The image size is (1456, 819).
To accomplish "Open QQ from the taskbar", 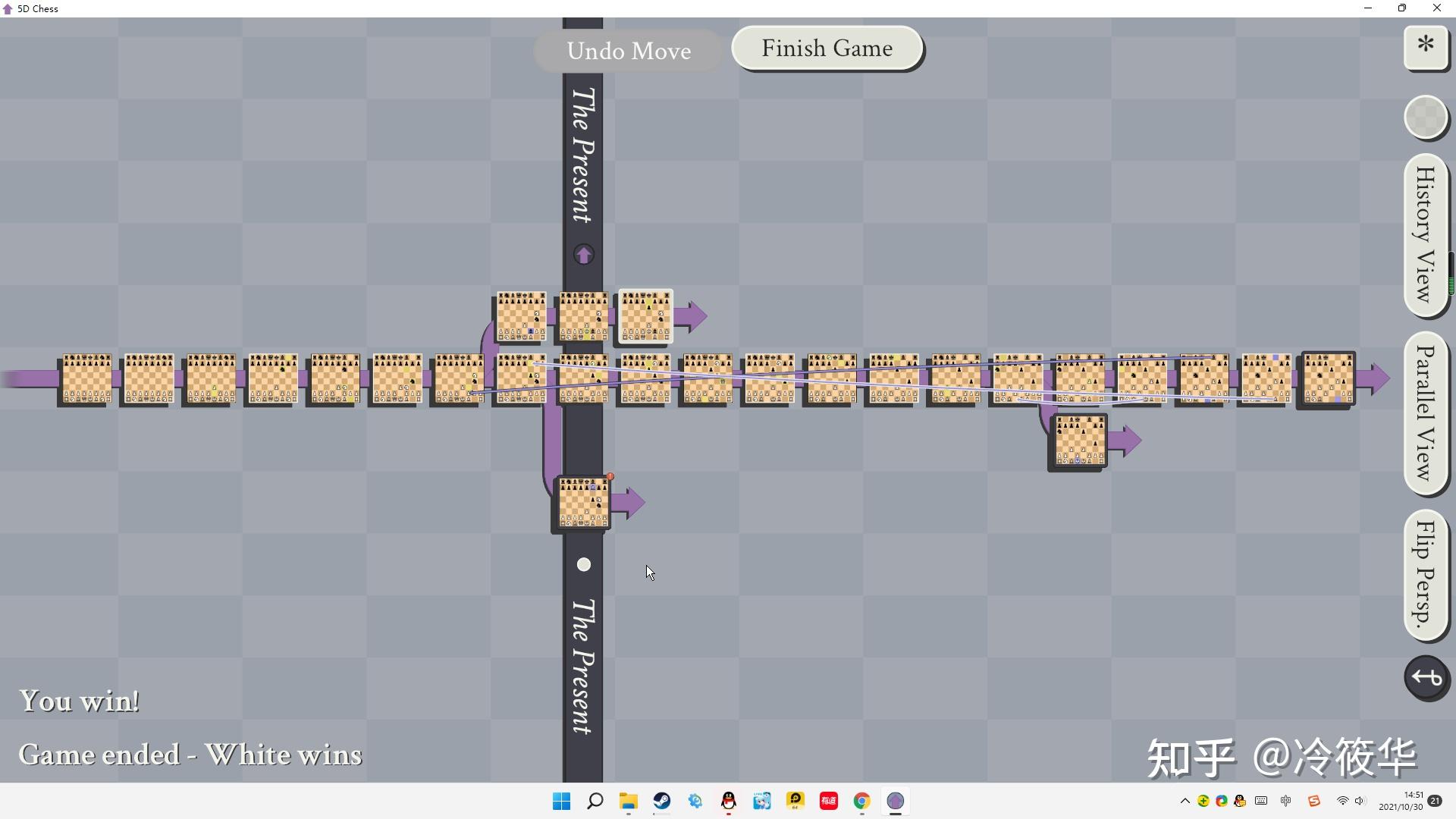I will tap(728, 802).
